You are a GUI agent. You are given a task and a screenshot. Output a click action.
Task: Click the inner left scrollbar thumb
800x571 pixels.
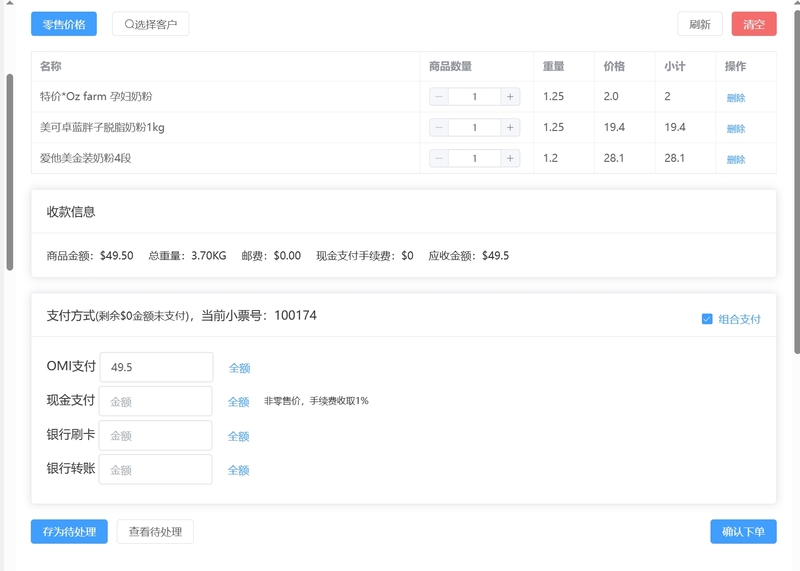coord(9,172)
